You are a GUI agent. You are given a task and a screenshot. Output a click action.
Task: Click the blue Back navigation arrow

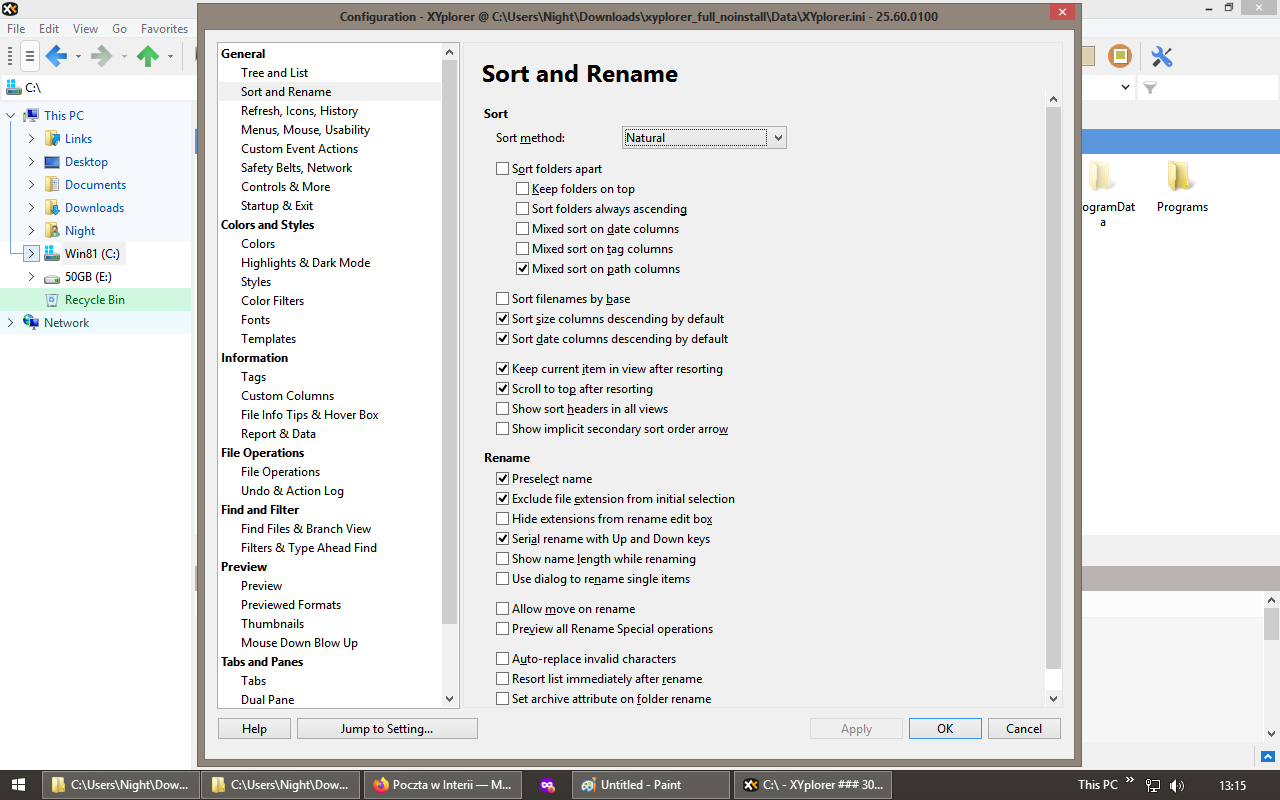click(56, 56)
